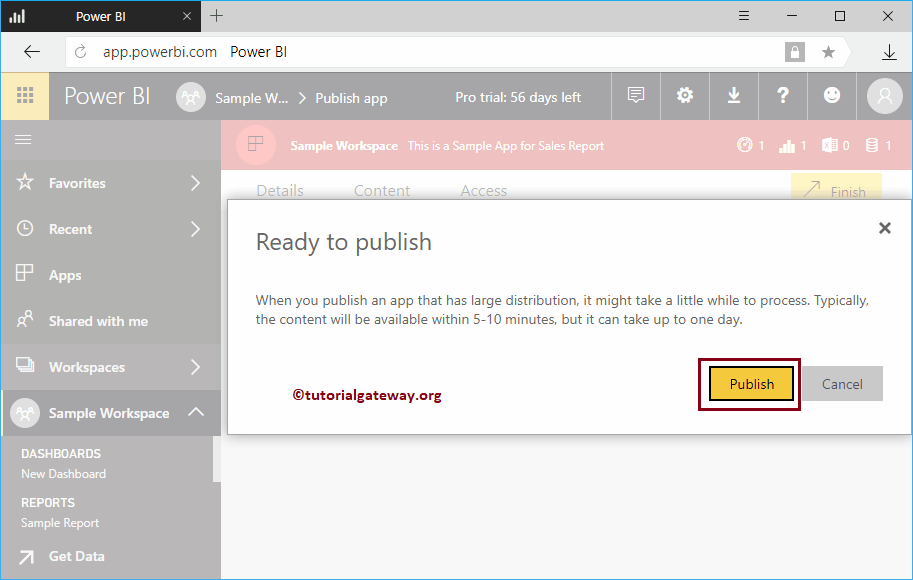Close the Power BI browser tab
Viewport: 913px width, 580px height.
tap(187, 16)
